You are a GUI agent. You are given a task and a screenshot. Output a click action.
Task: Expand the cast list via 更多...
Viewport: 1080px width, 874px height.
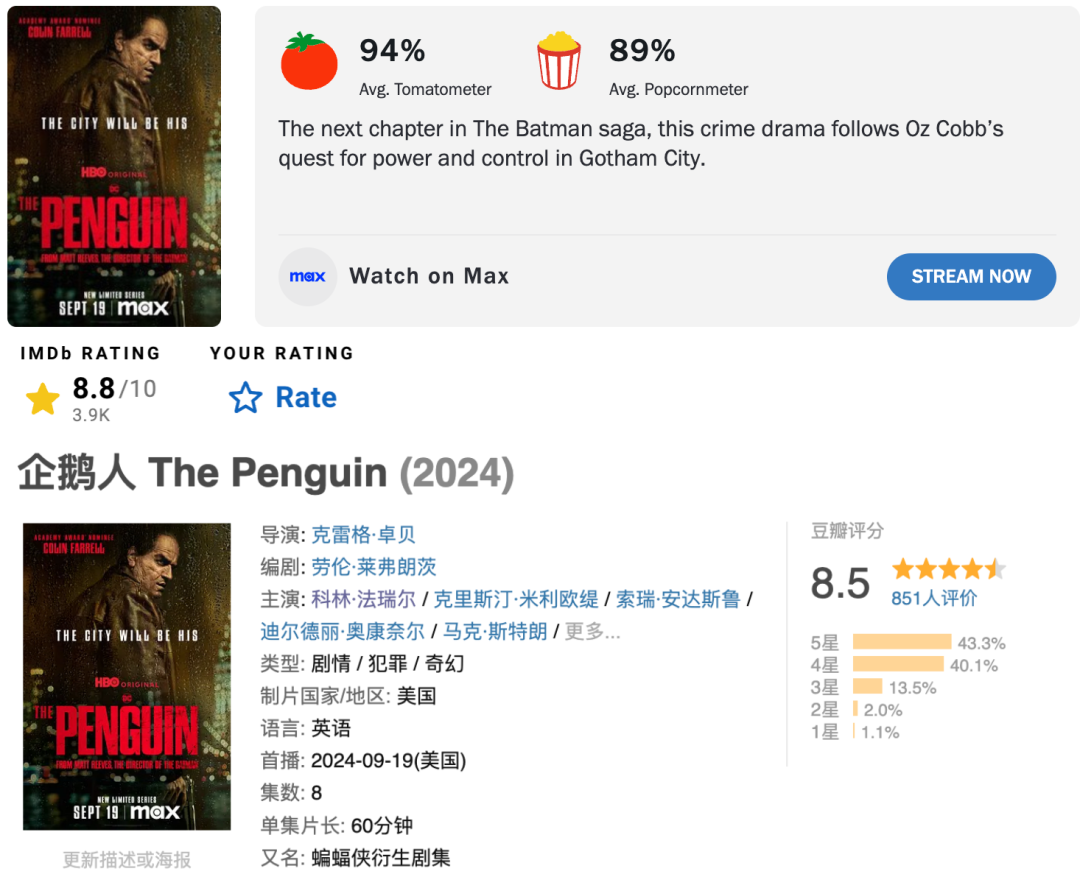593,631
